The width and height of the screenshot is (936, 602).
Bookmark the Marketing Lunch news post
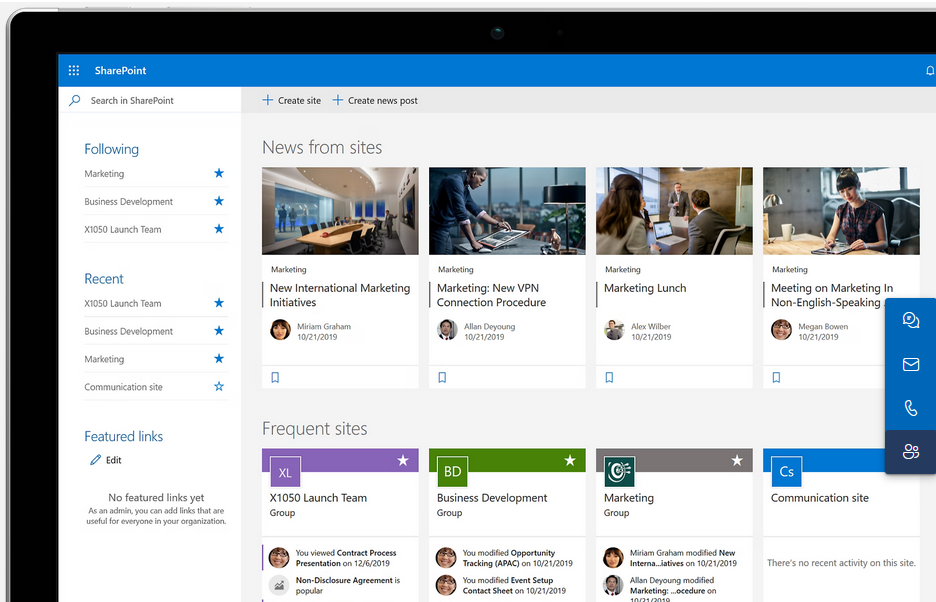tap(609, 378)
